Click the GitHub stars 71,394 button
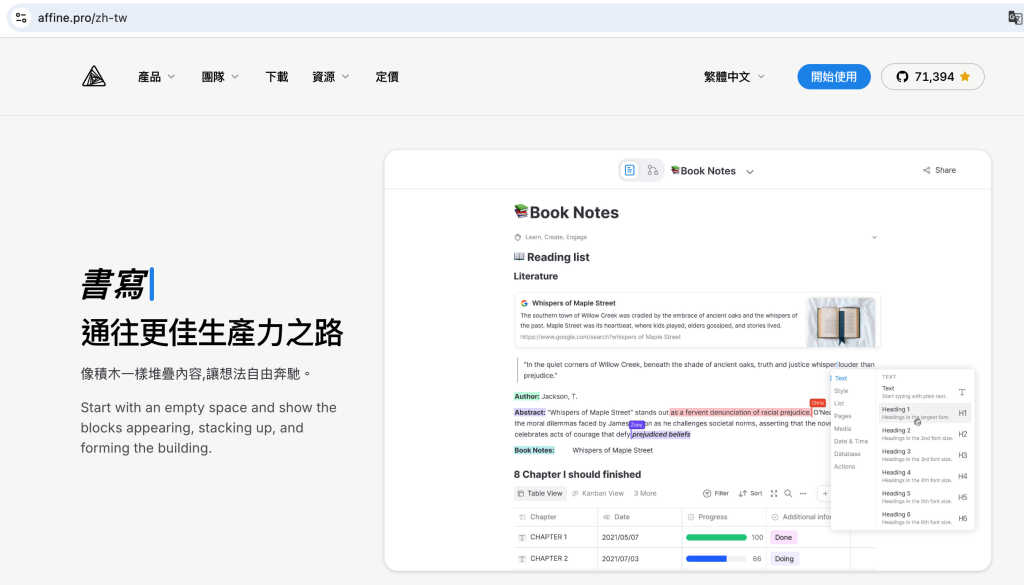 933,76
